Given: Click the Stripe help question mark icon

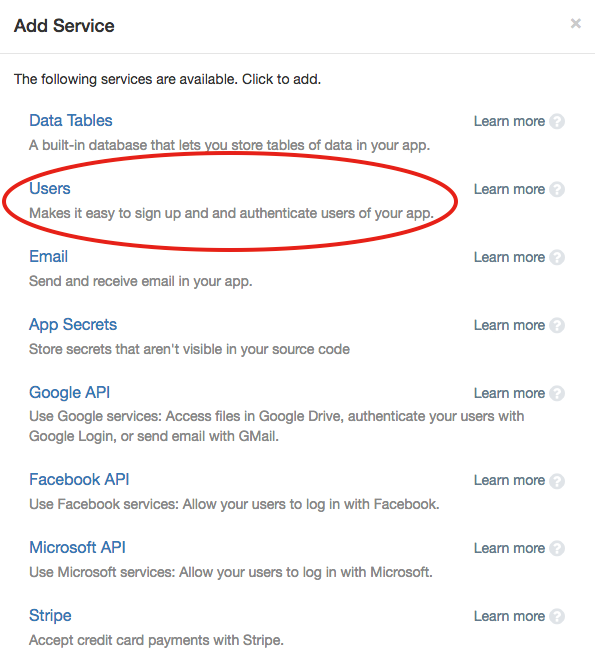Looking at the screenshot, I should [x=557, y=616].
